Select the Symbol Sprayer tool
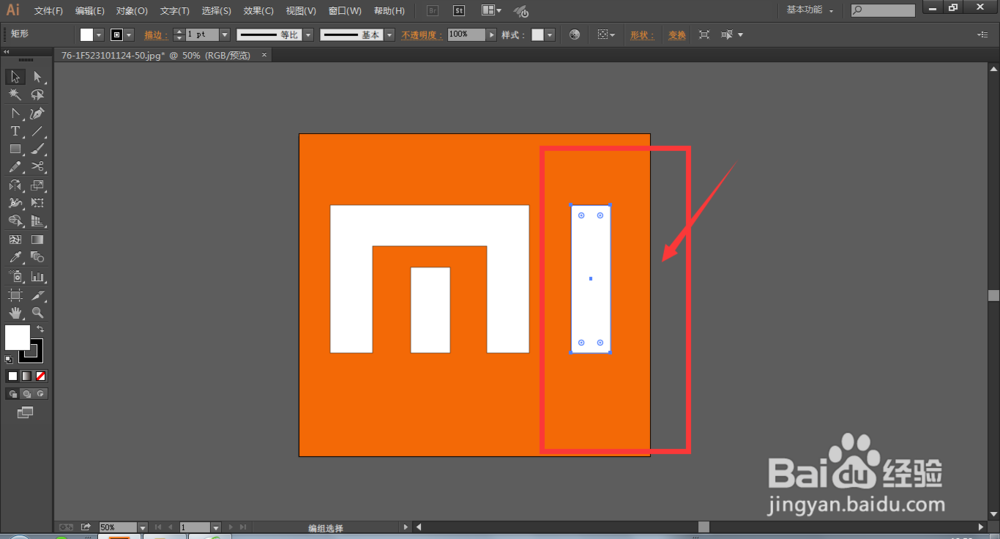The height and width of the screenshot is (539, 1000). (x=15, y=277)
